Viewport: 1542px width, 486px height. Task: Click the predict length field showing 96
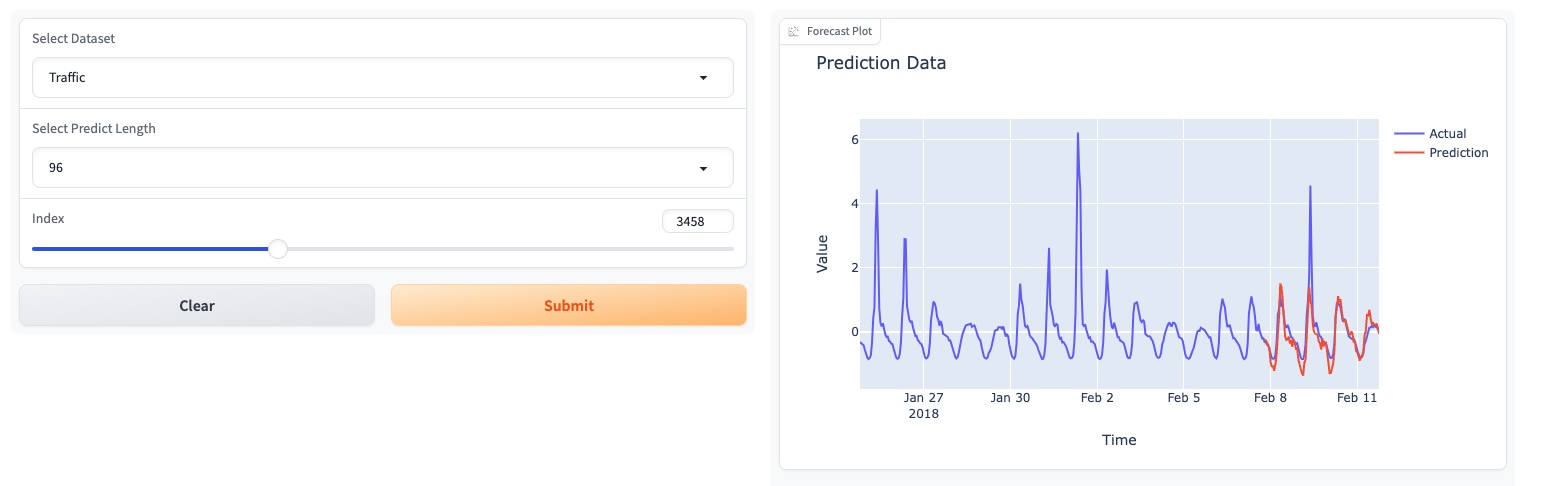pos(360,169)
